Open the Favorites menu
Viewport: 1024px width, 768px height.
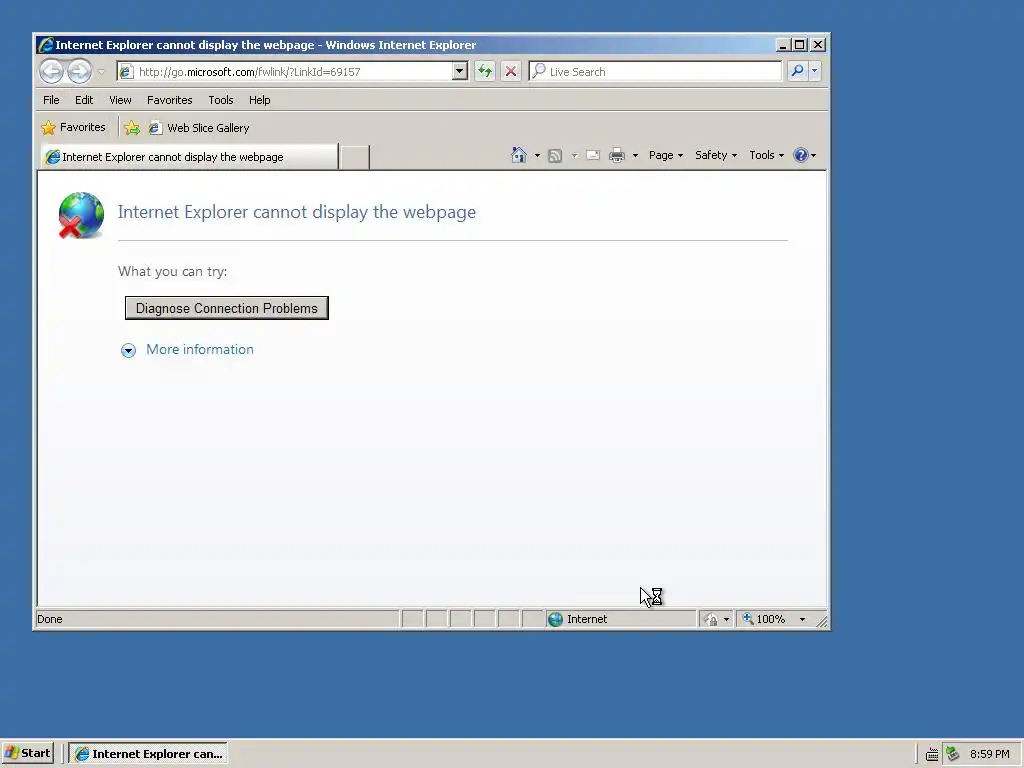coord(170,100)
